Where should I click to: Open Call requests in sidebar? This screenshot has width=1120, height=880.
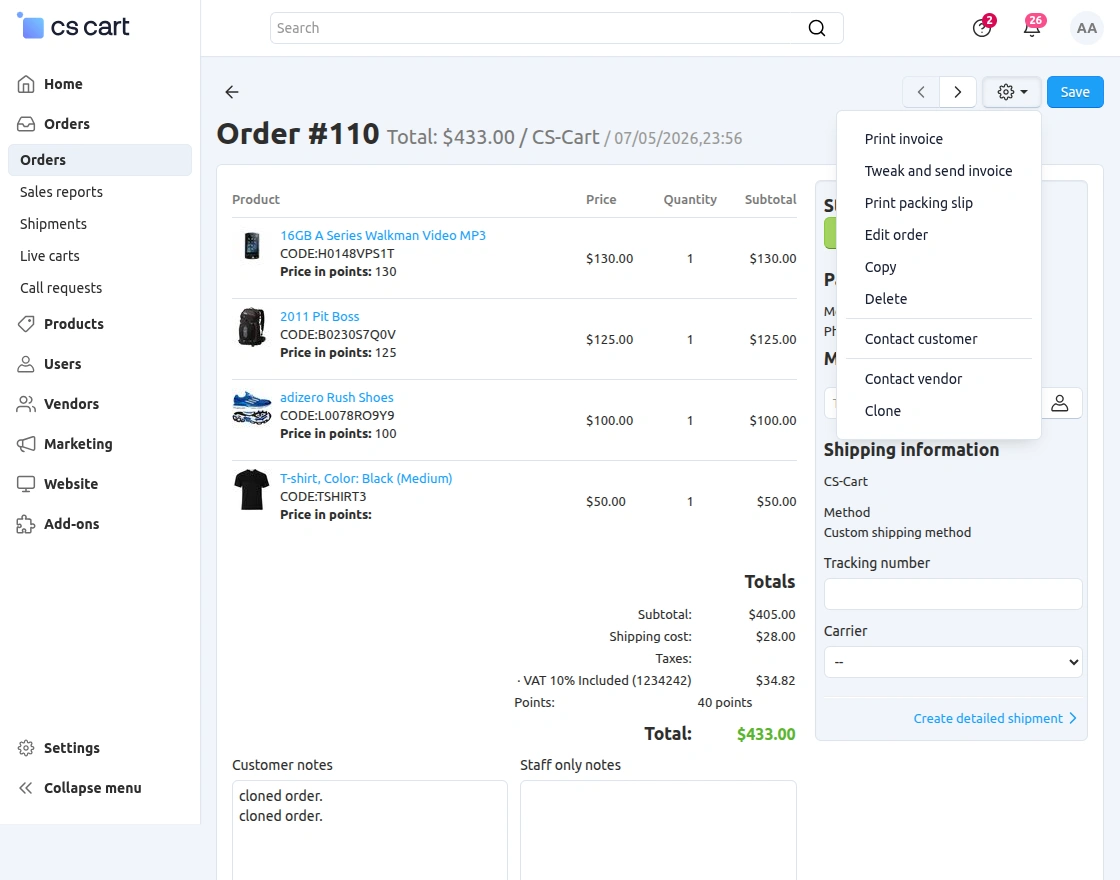coord(61,289)
